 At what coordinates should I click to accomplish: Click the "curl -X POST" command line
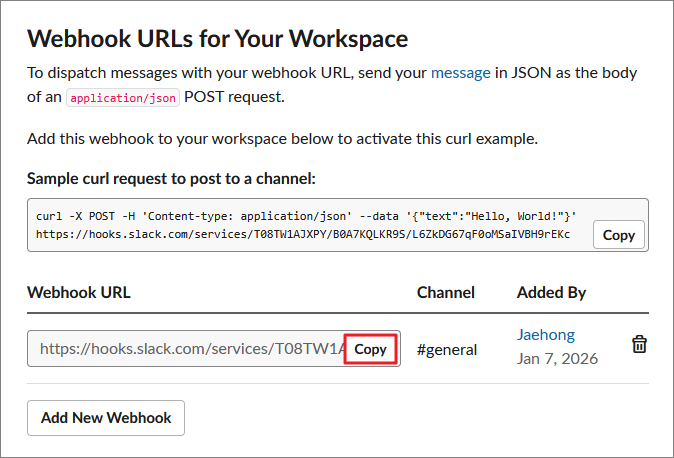point(306,216)
